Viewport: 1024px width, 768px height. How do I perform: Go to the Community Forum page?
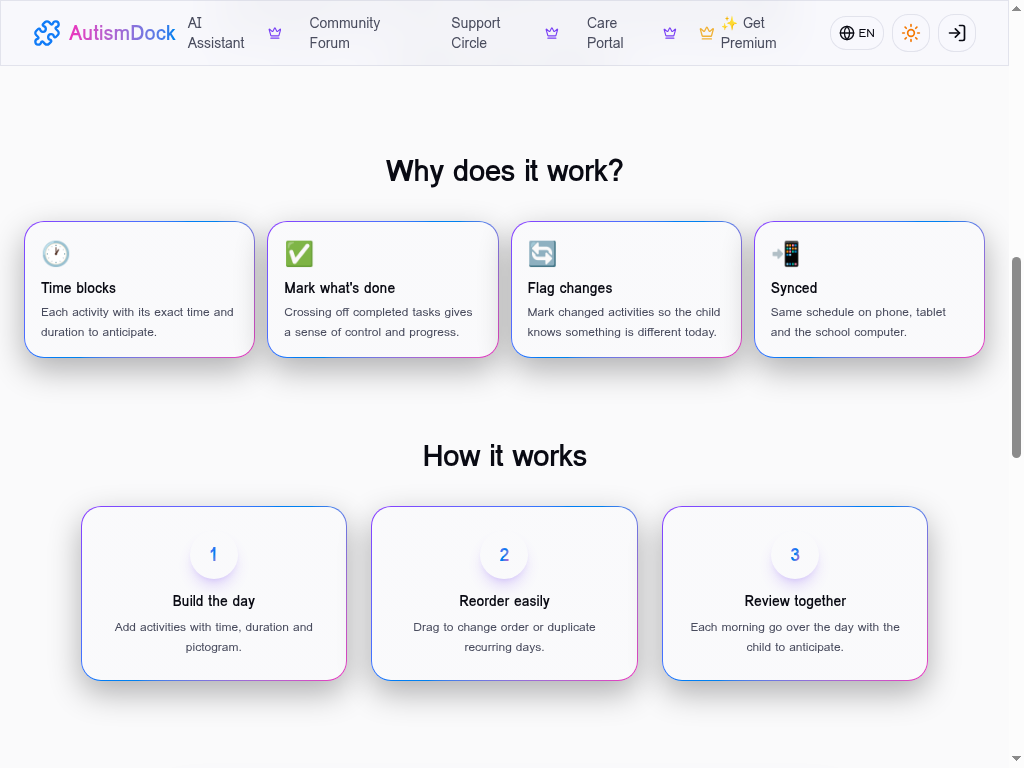coord(345,33)
